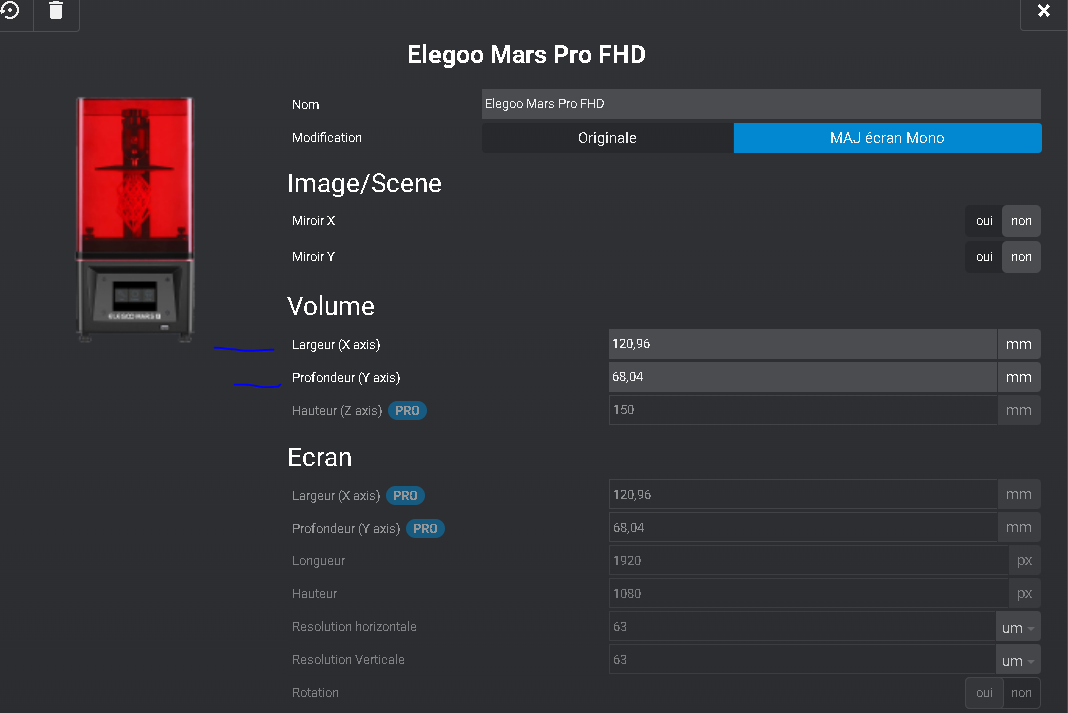The width and height of the screenshot is (1068, 713).
Task: Edit Volume Profondeur (Y axis) value field
Action: click(x=802, y=377)
